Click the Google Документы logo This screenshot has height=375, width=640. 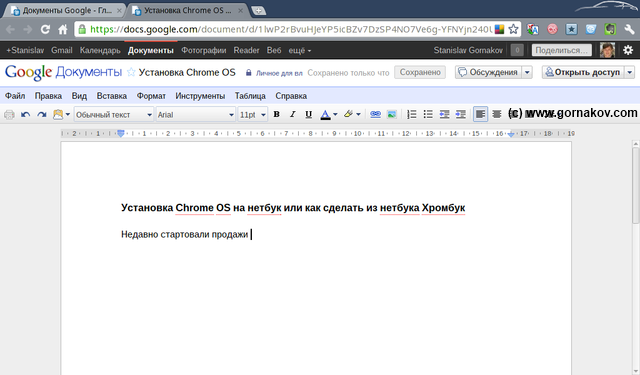63,72
